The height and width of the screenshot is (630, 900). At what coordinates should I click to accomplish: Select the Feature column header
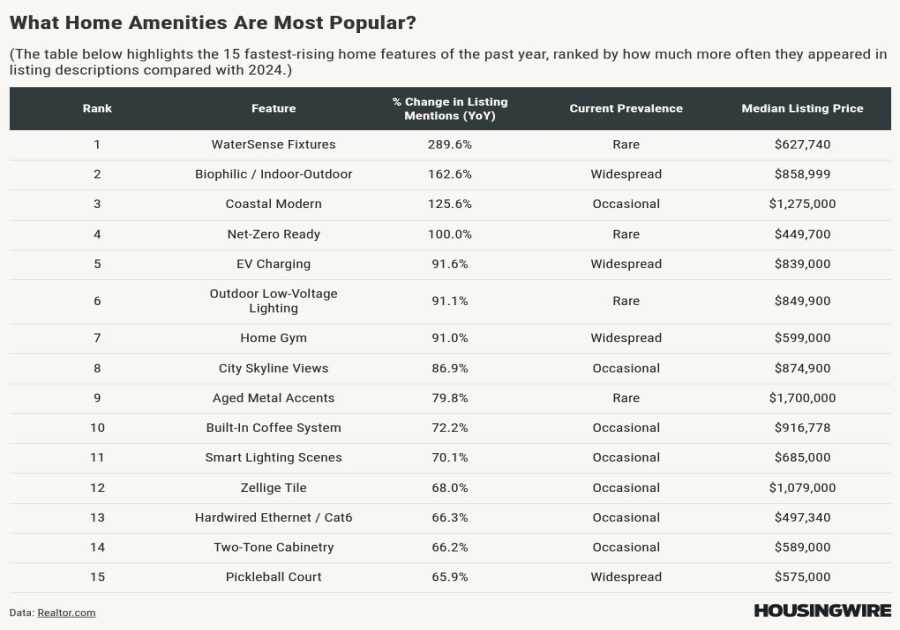[x=273, y=108]
